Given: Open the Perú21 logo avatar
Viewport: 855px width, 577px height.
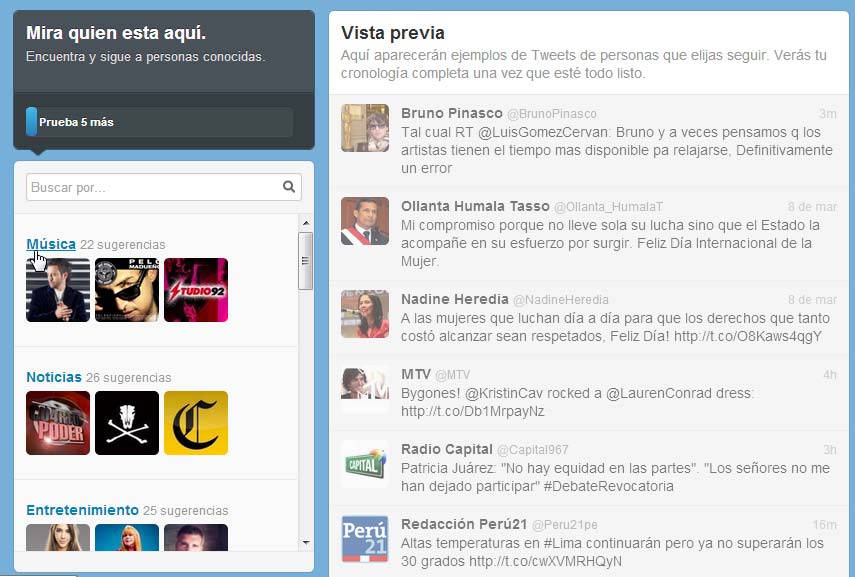Looking at the screenshot, I should point(365,539).
